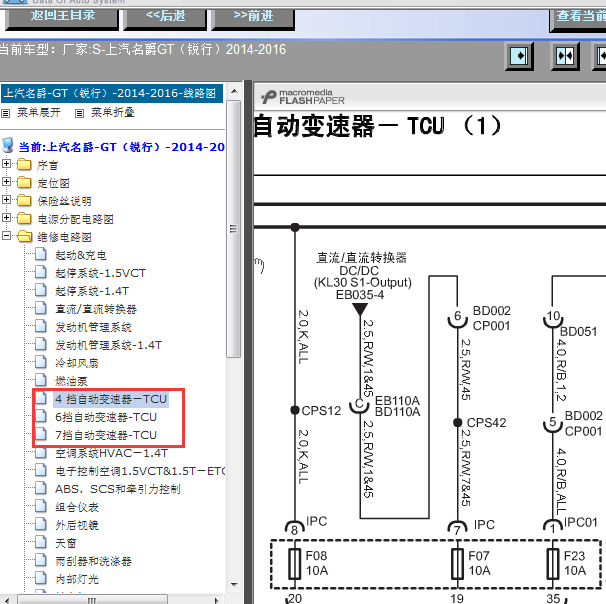Click the 序言 folder icon

click(x=24, y=165)
